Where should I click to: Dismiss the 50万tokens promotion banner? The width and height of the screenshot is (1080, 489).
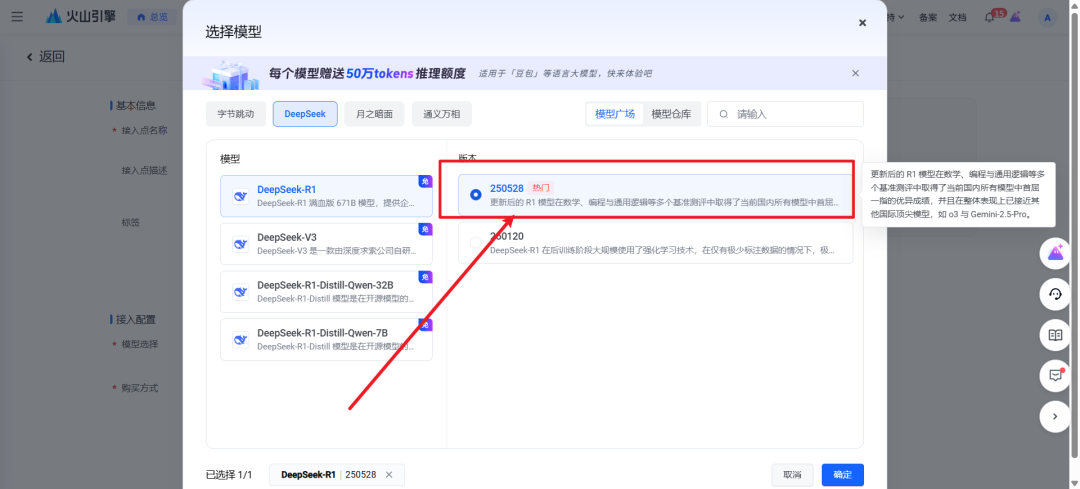coord(855,73)
